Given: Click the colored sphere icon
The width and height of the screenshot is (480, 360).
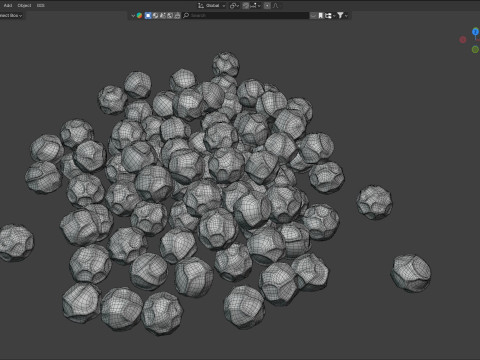Looking at the screenshot, I should tap(140, 15).
